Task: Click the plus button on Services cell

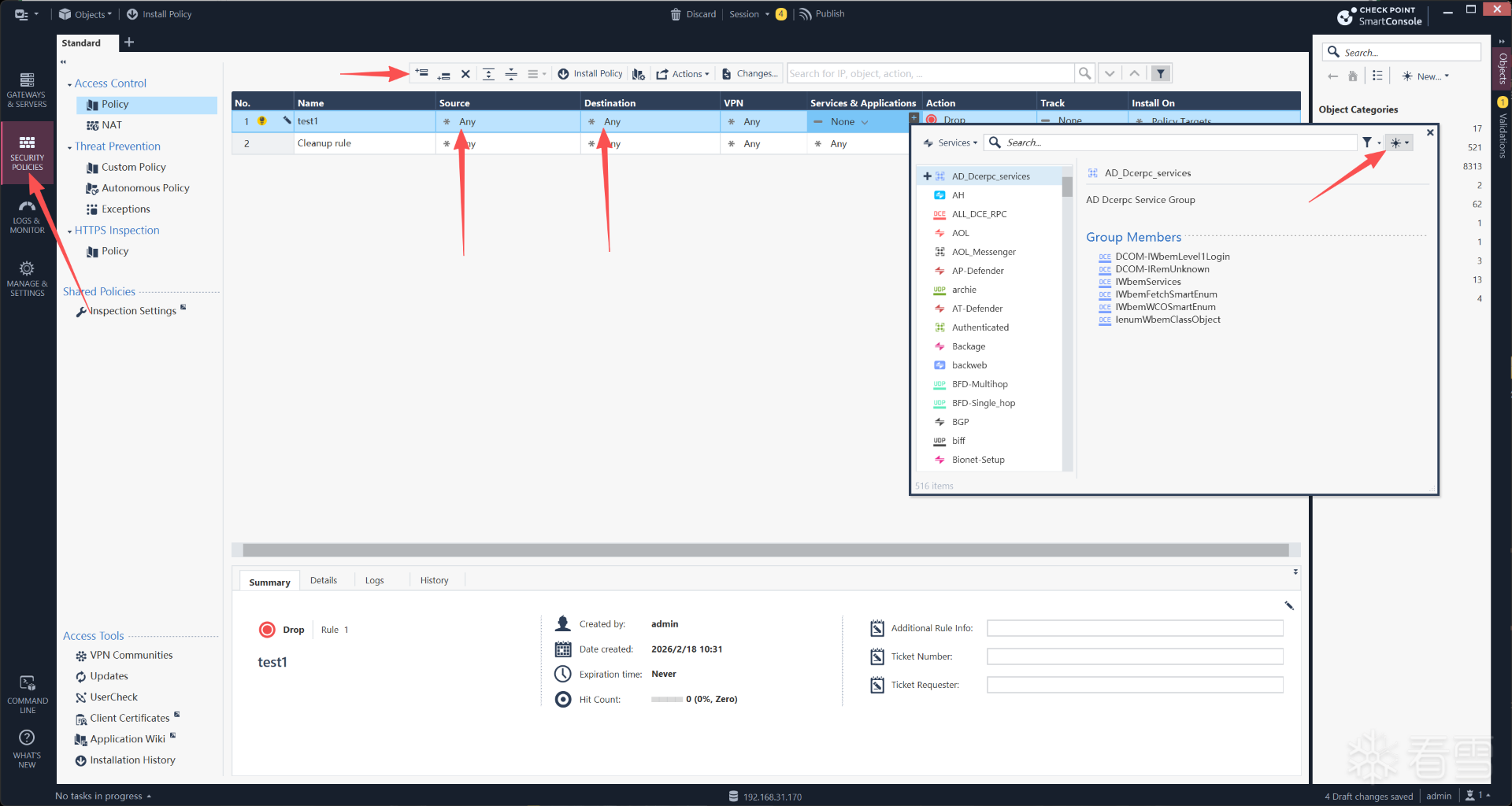Action: click(913, 117)
